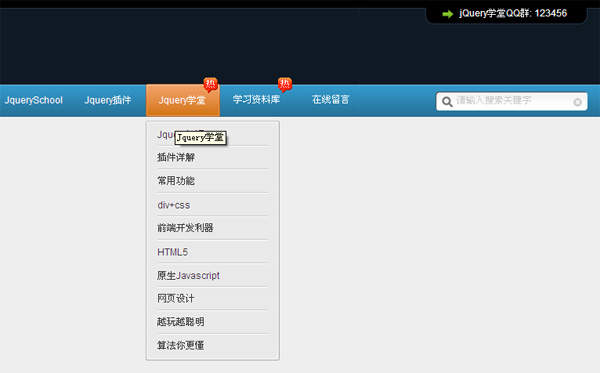Image resolution: width=600 pixels, height=373 pixels.
Task: Go to the 在线留言 page
Action: [x=331, y=100]
